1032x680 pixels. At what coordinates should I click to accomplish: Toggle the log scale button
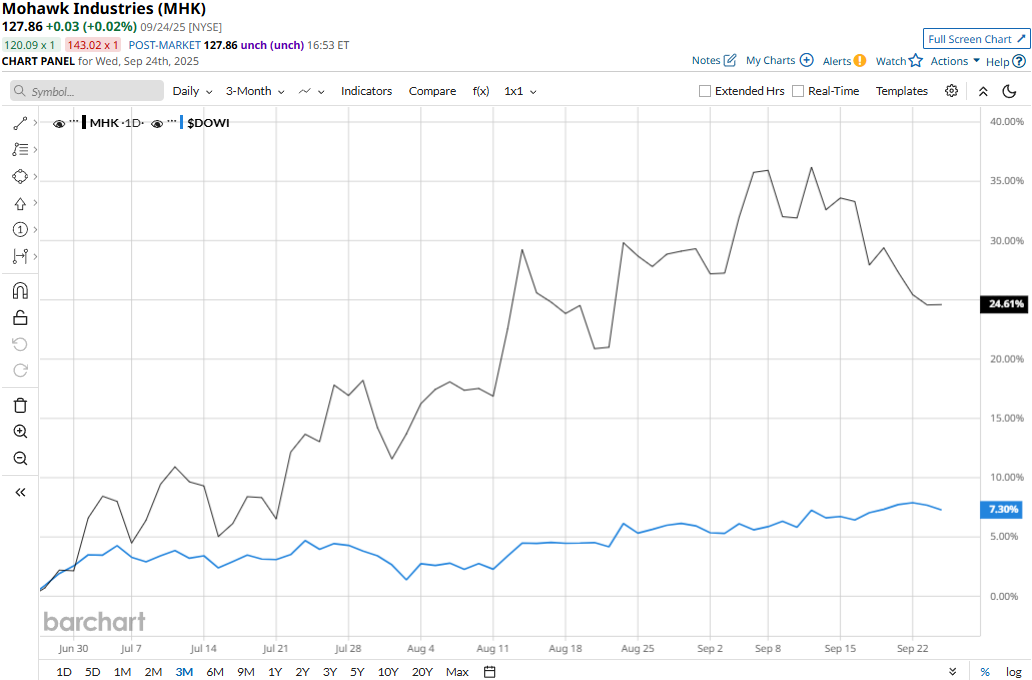coord(1014,671)
